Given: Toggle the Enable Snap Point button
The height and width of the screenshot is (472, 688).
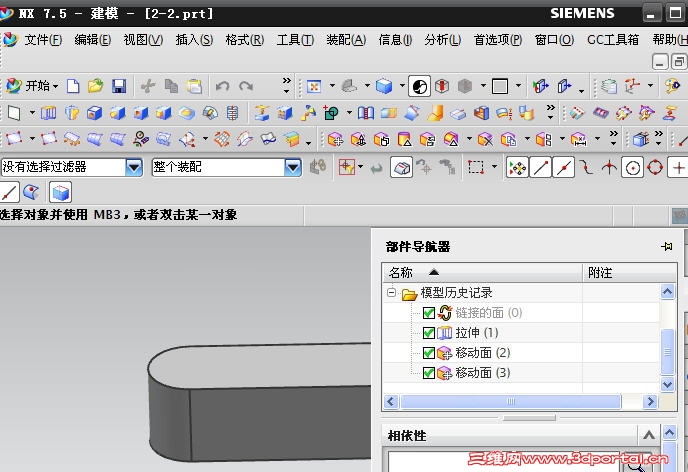Looking at the screenshot, I should coord(517,168).
